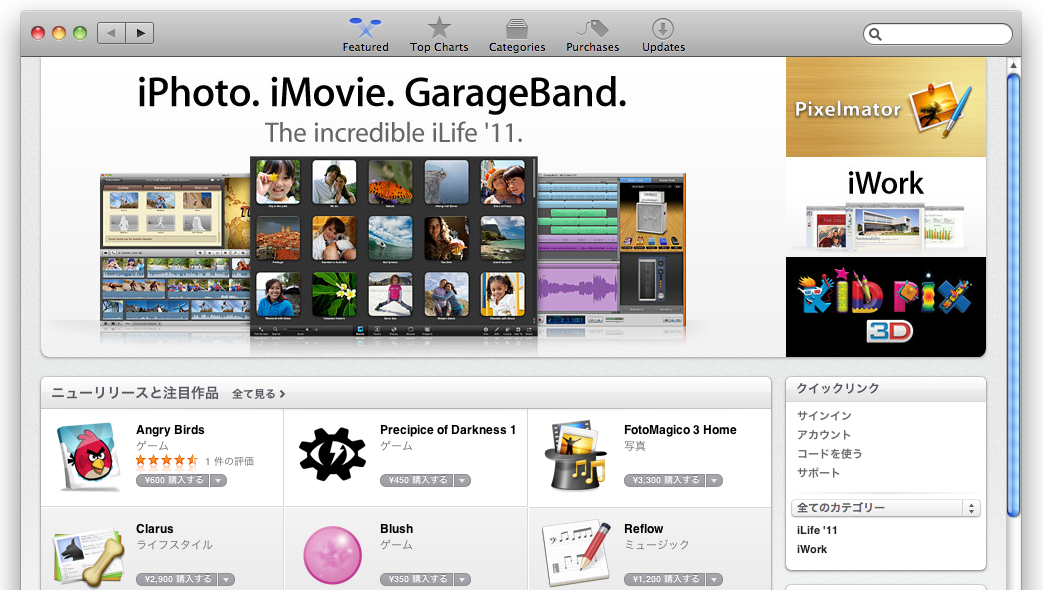1043x590 pixels.
Task: Click the magnifying glass search icon
Action: pyautogui.click(x=875, y=34)
